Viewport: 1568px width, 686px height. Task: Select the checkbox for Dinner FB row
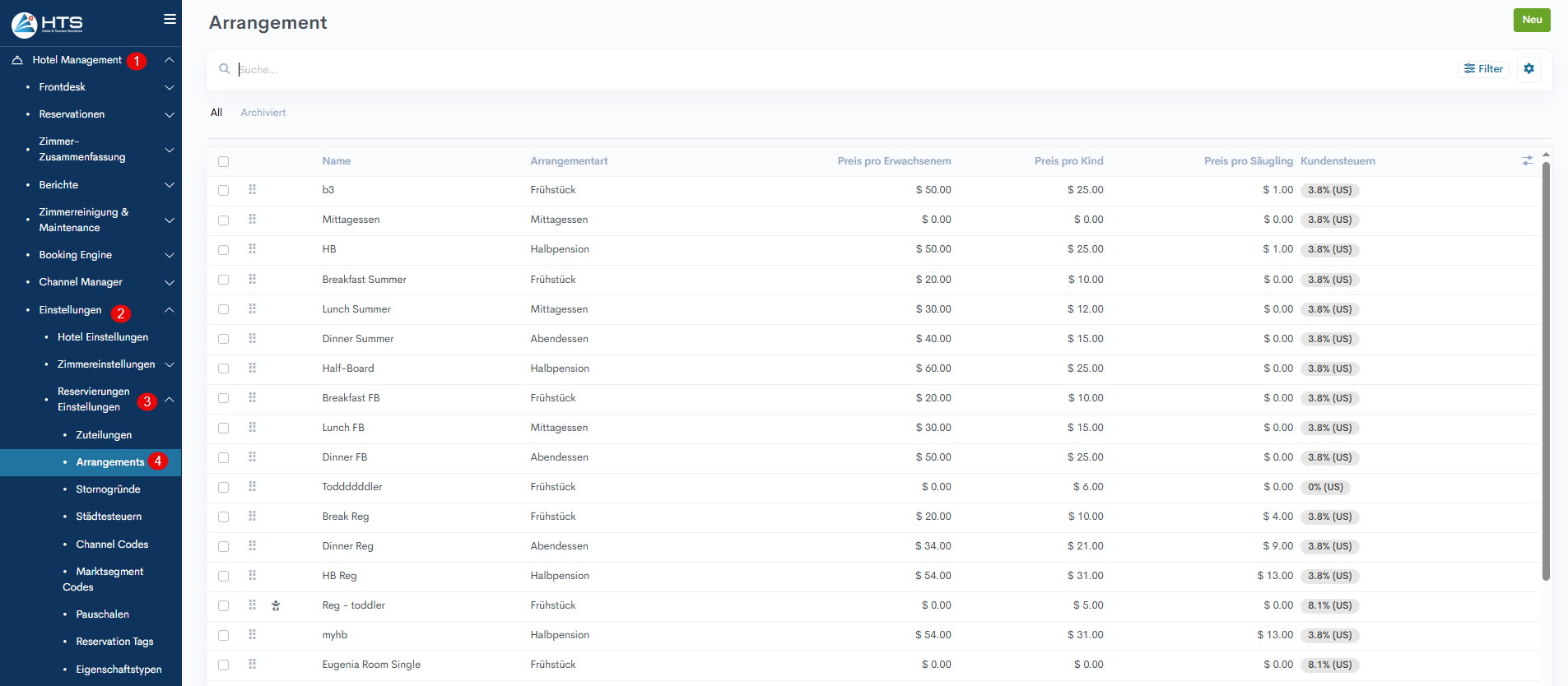[223, 457]
